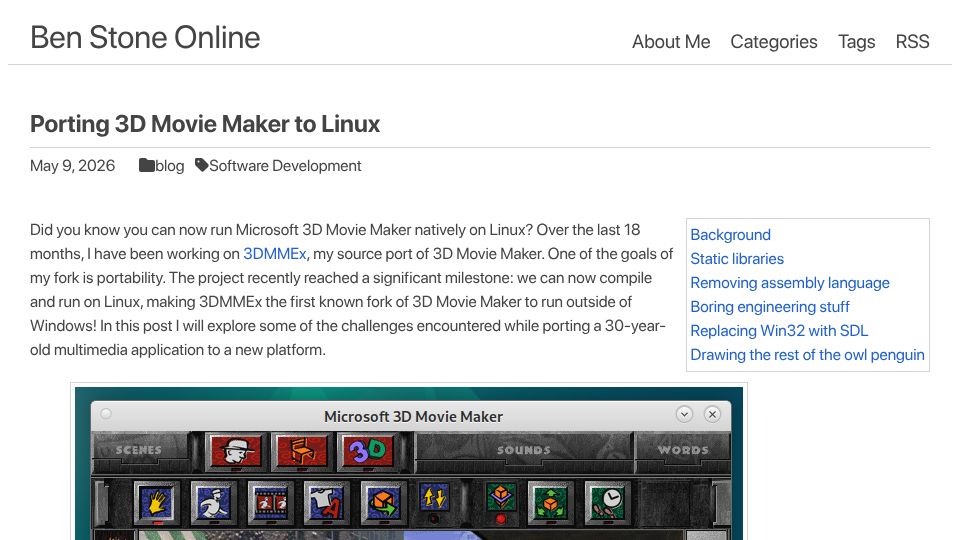Jump to the Static libraries section
Viewport: 960px width, 540px height.
pos(737,259)
